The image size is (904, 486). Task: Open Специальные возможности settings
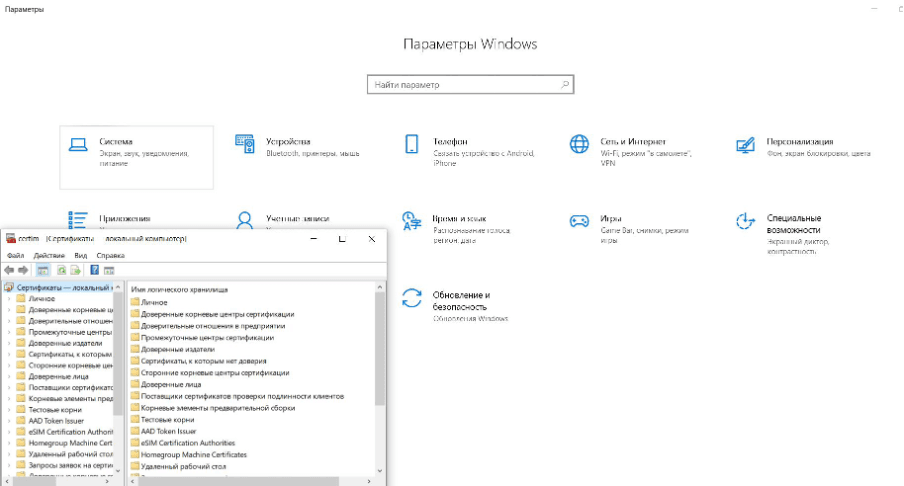(784, 233)
